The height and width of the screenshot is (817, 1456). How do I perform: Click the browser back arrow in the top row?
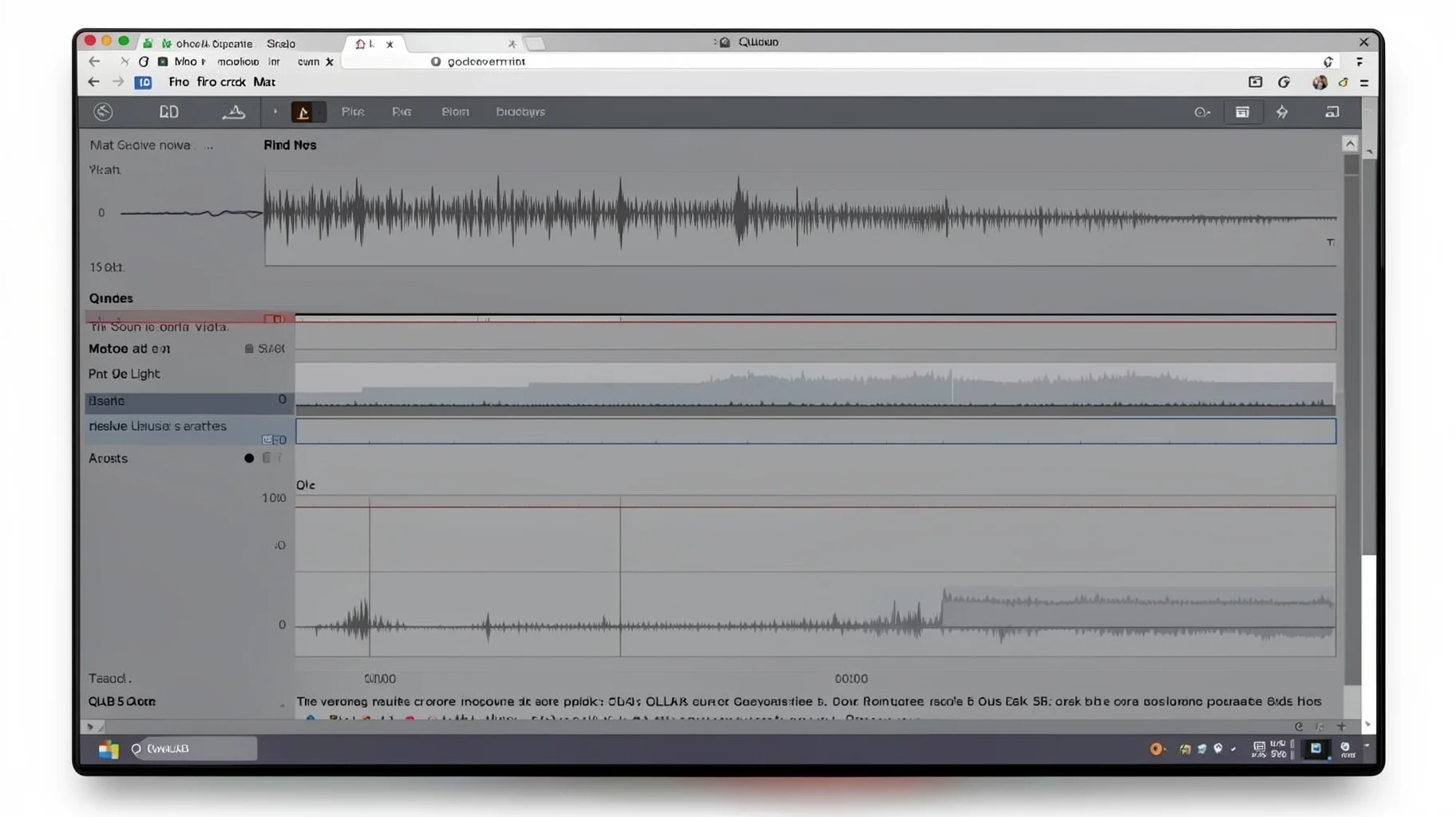(x=94, y=61)
